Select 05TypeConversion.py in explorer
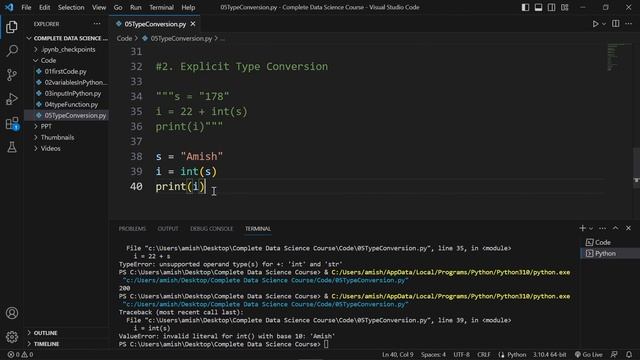 (67, 116)
